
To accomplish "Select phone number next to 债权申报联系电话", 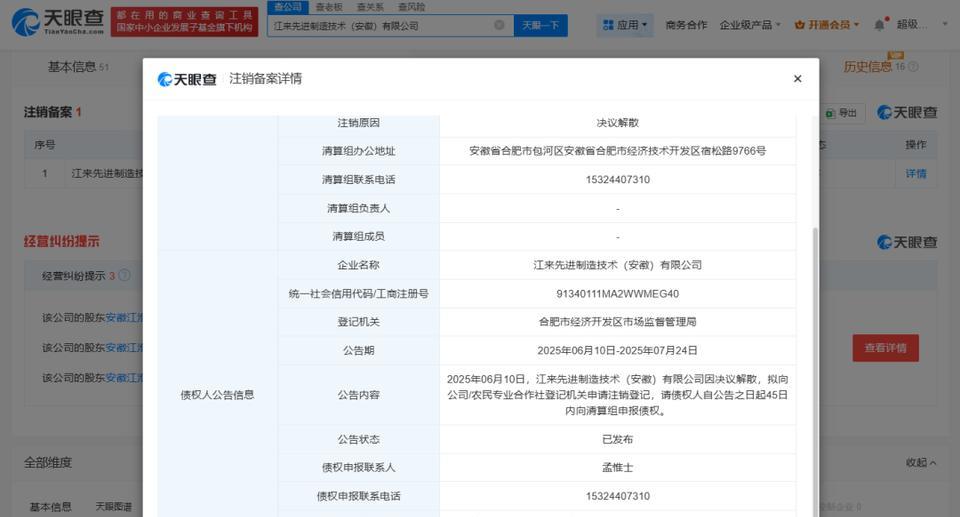I will click(617, 496).
